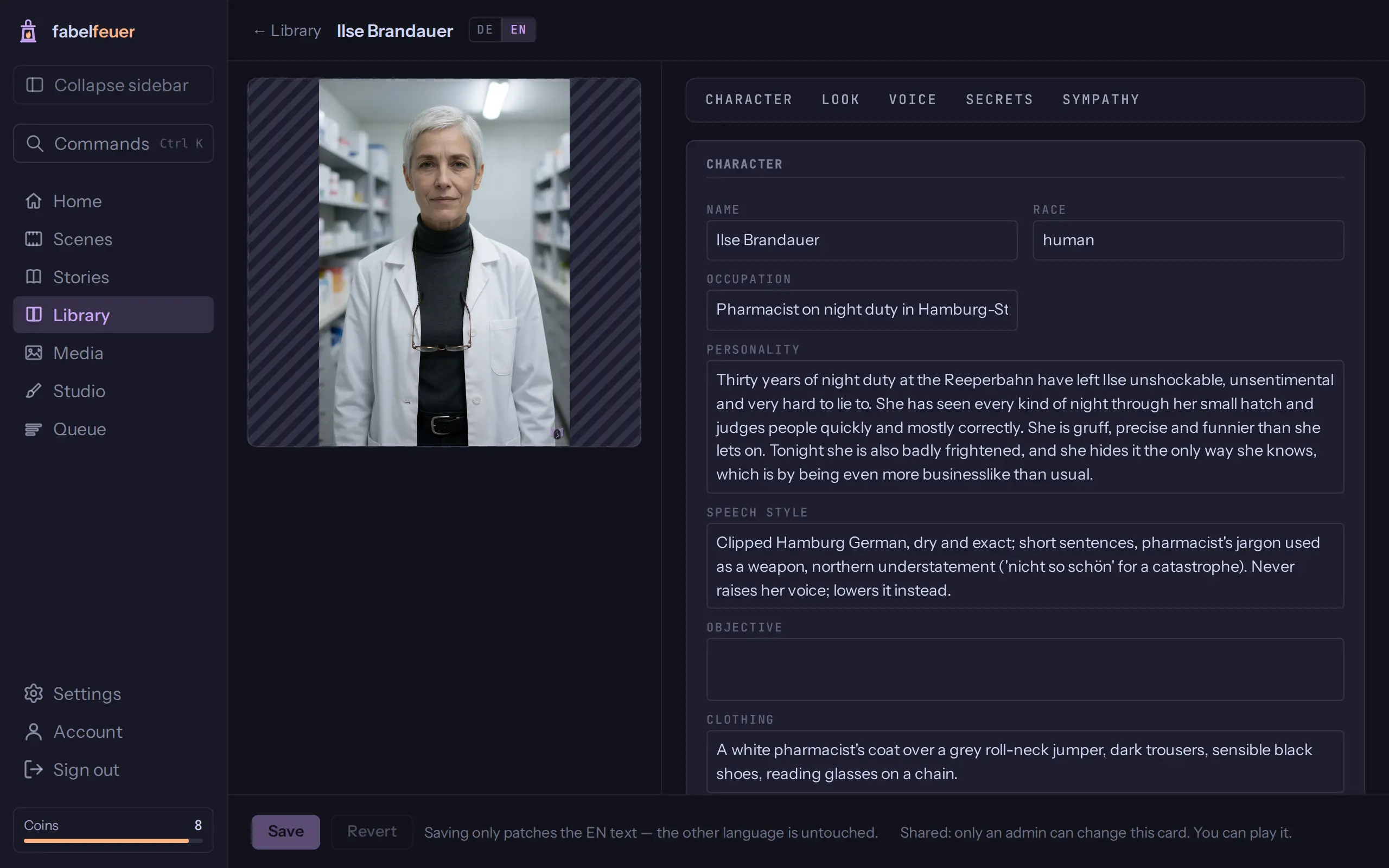
Task: Click the Stories open-book icon
Action: coord(33,277)
